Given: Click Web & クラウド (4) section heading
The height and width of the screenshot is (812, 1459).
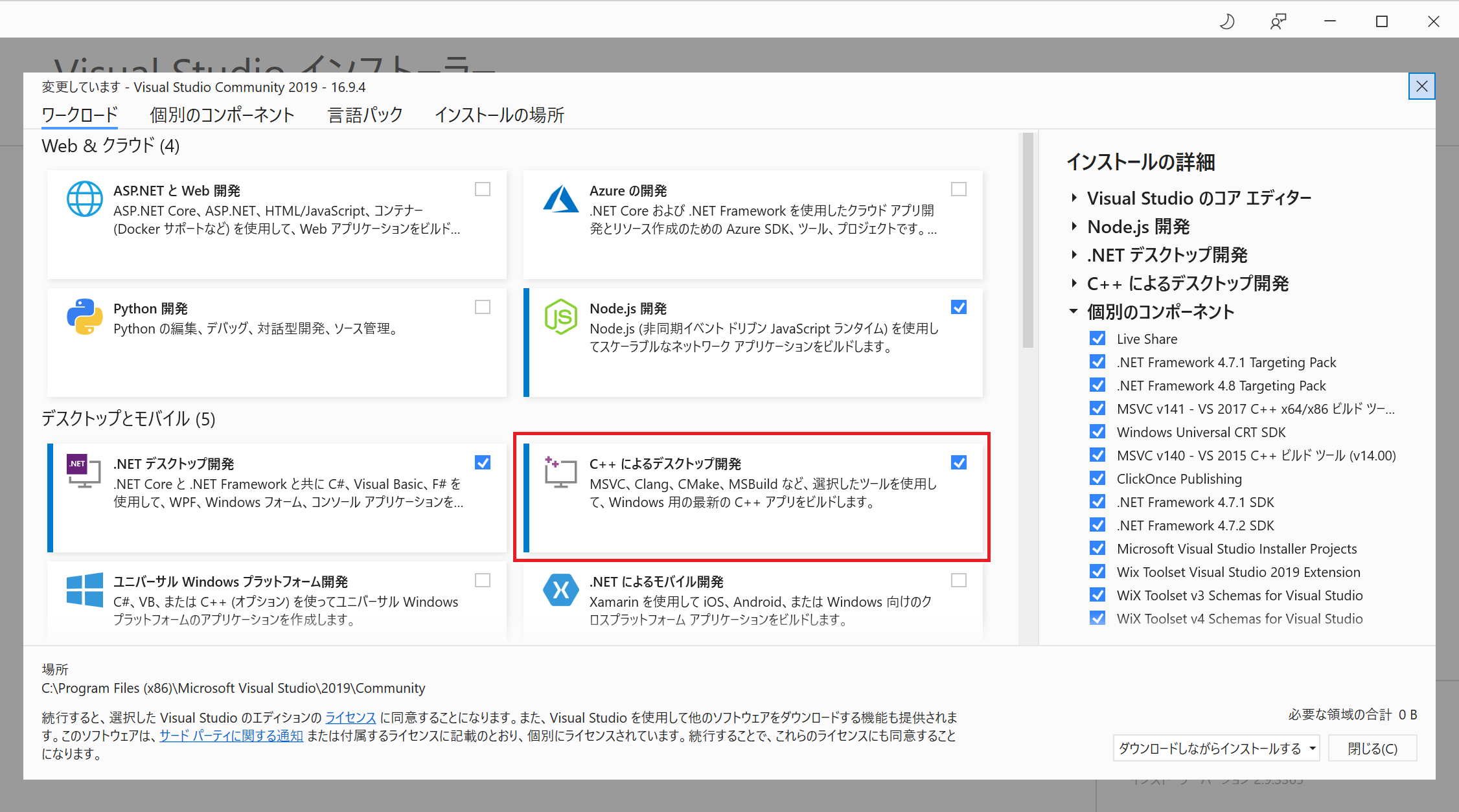Looking at the screenshot, I should click(x=111, y=146).
